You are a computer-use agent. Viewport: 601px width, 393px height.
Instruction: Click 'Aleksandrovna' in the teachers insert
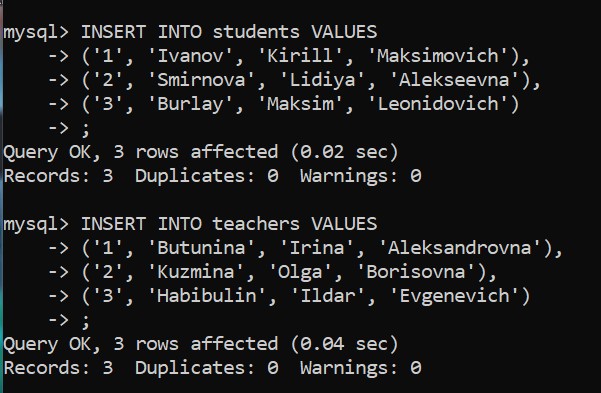click(460, 248)
